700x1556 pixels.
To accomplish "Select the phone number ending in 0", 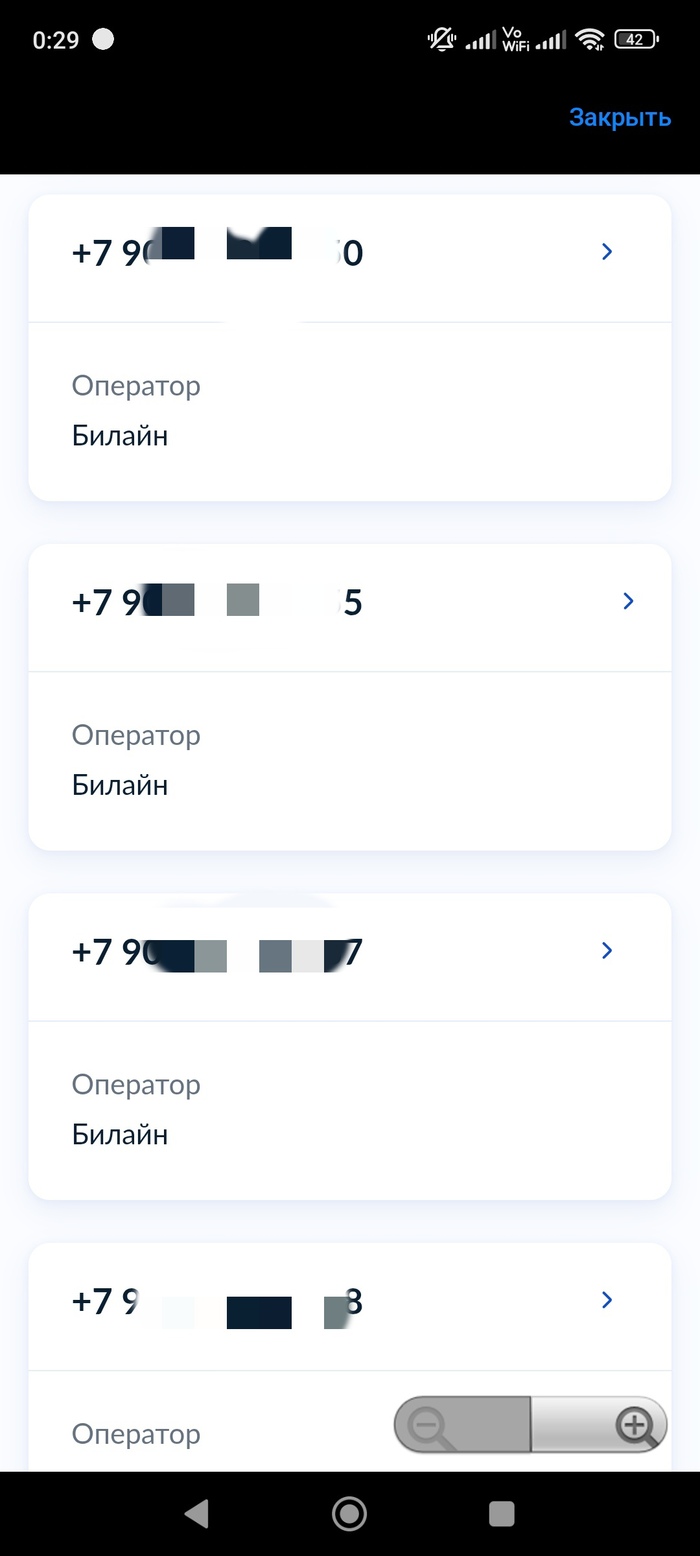I will 217,252.
